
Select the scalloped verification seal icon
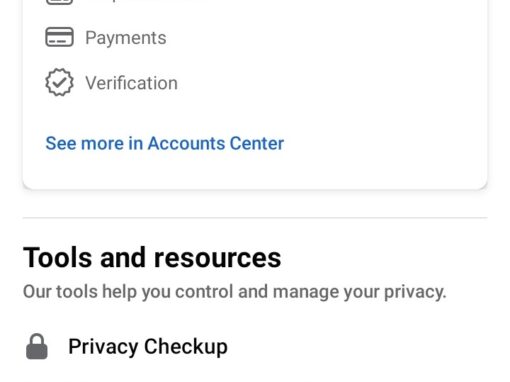[x=59, y=82]
